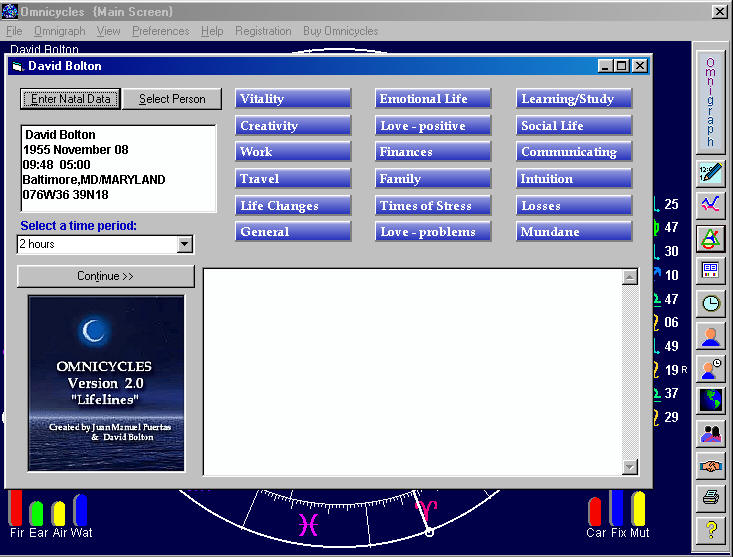
Task: Open the time period dropdown arrow
Action: [184, 244]
